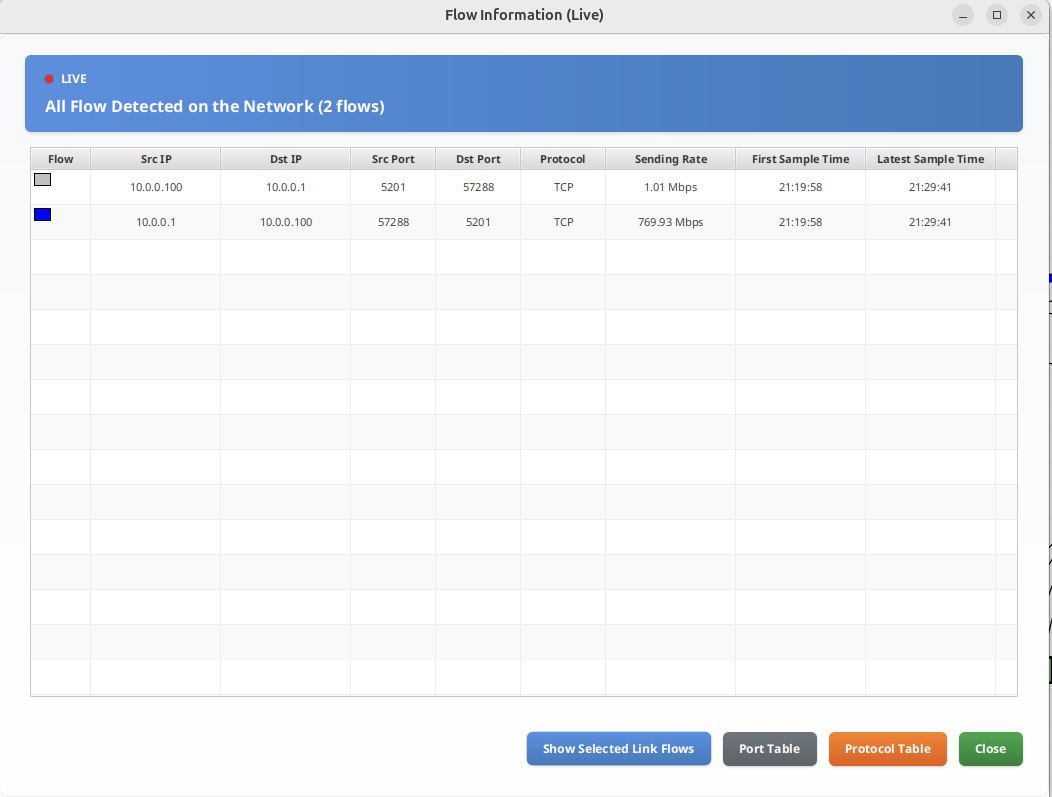This screenshot has height=797, width=1052.
Task: Sort by the Sending Rate column header
Action: [671, 159]
